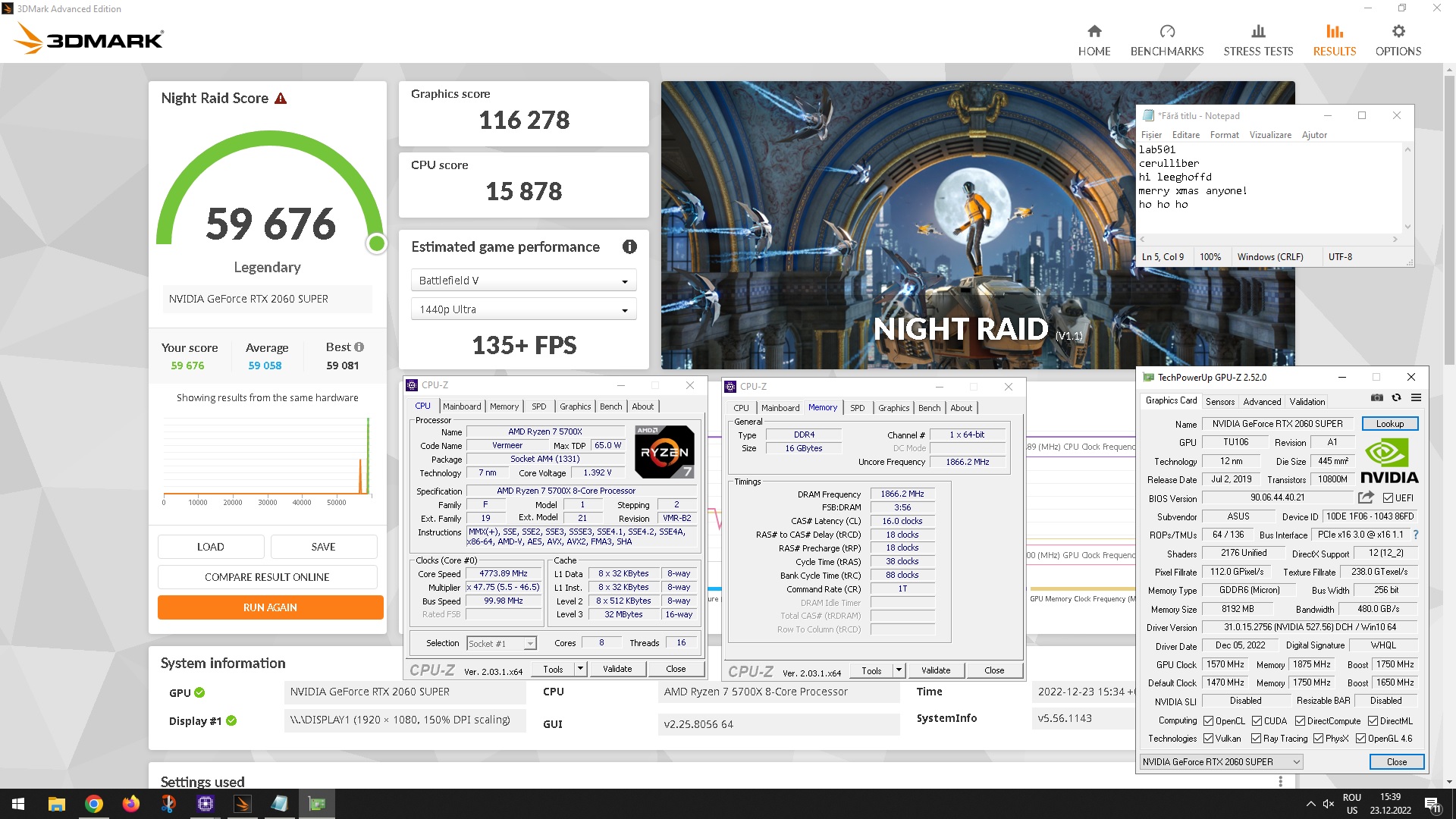This screenshot has width=1456, height=819.
Task: Click the green score gauge indicator knob
Action: coord(376,243)
